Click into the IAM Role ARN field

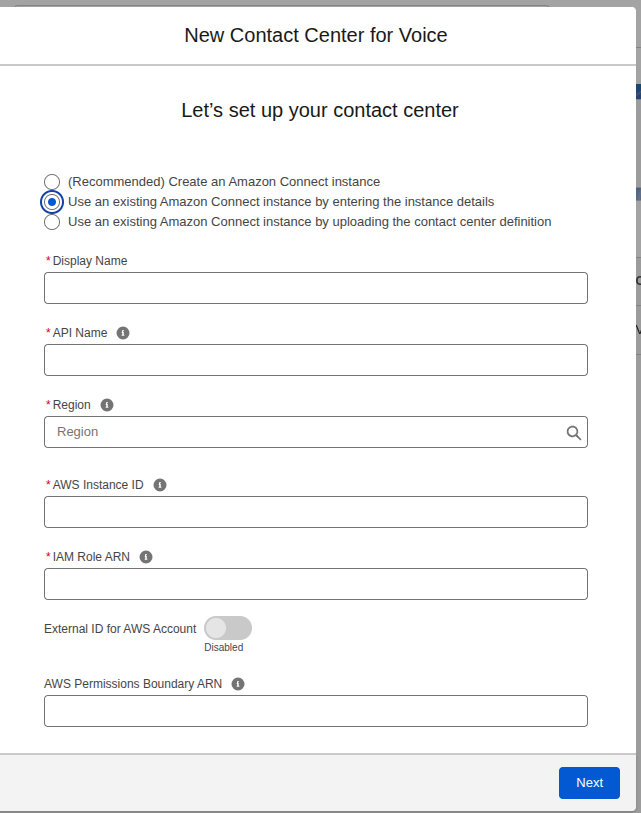[315, 584]
